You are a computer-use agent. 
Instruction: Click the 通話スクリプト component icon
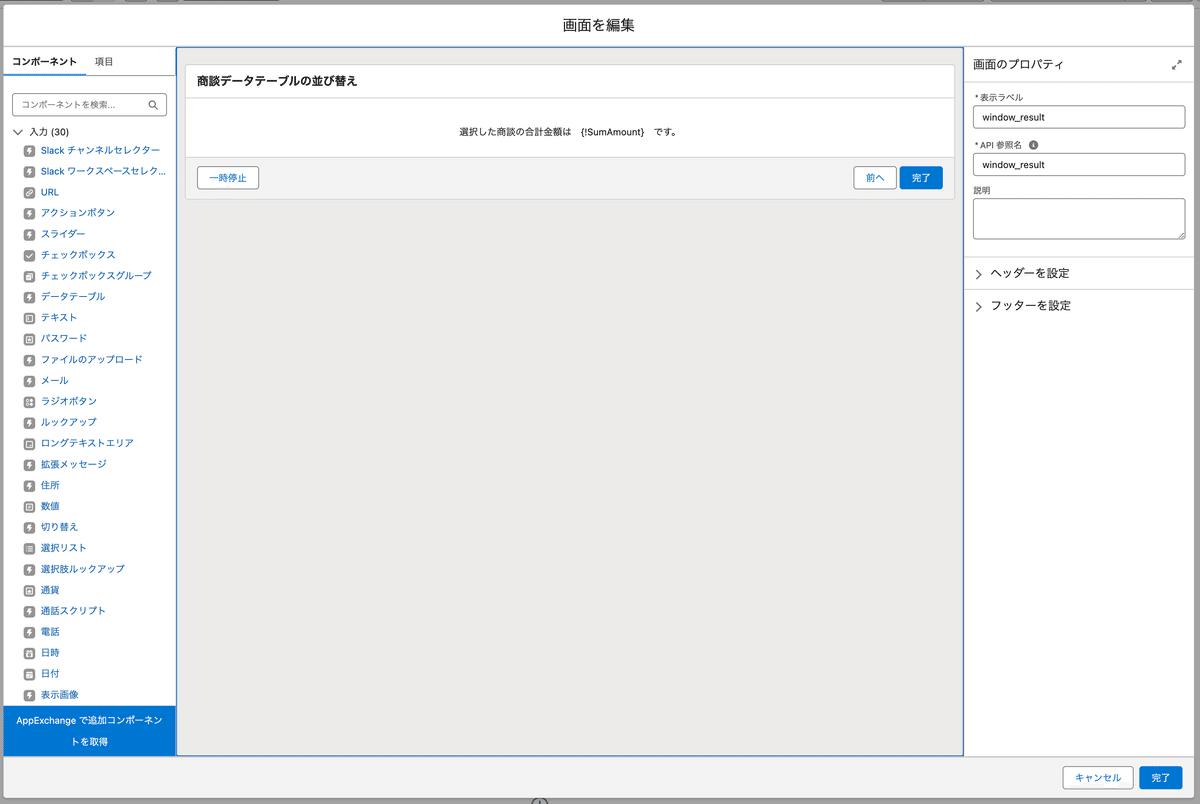coord(29,611)
